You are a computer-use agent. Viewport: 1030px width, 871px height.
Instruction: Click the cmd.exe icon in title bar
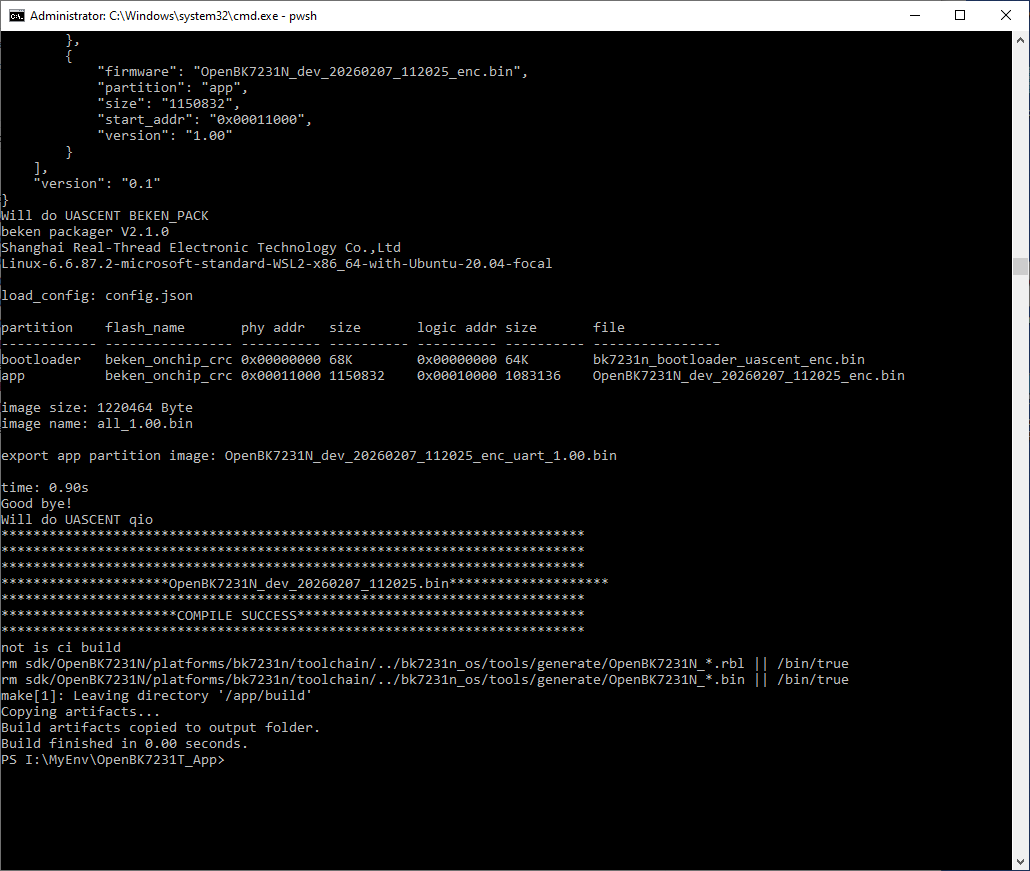point(16,15)
